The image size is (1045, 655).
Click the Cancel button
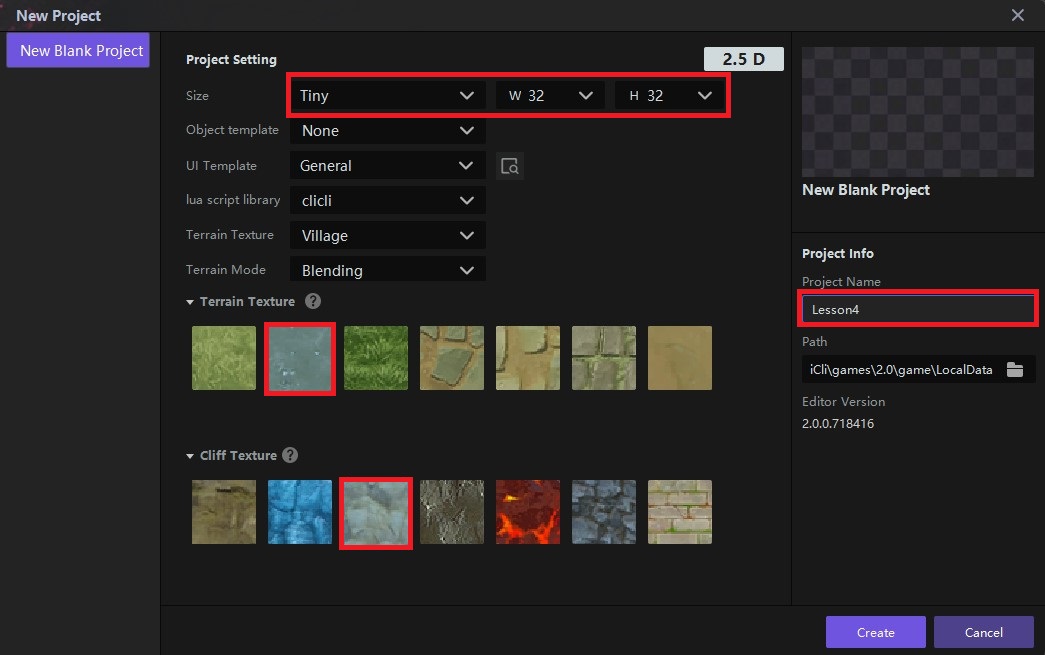pyautogui.click(x=983, y=632)
